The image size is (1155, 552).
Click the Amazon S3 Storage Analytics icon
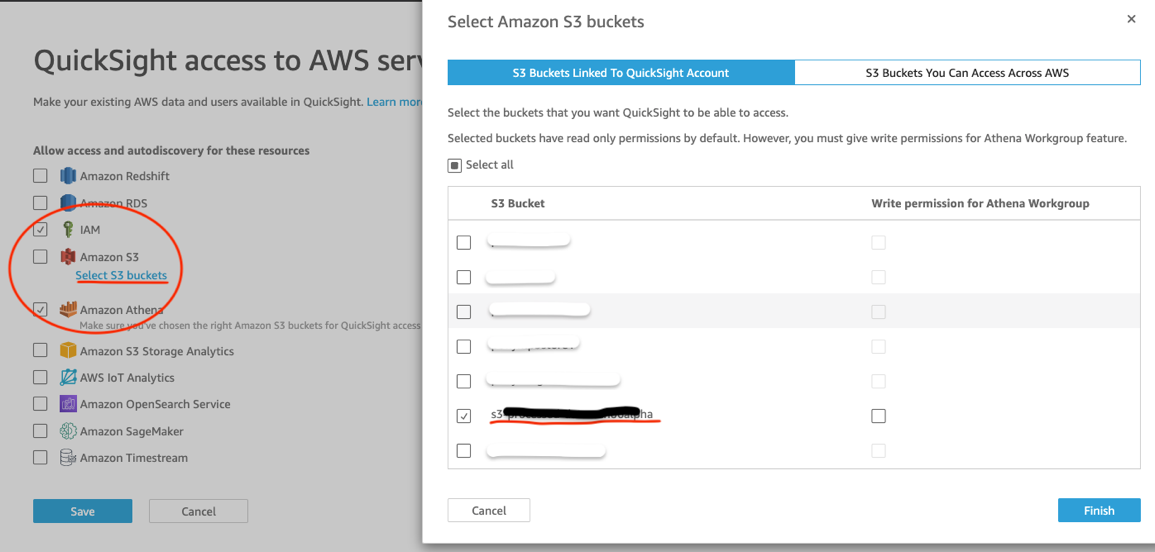(x=69, y=351)
